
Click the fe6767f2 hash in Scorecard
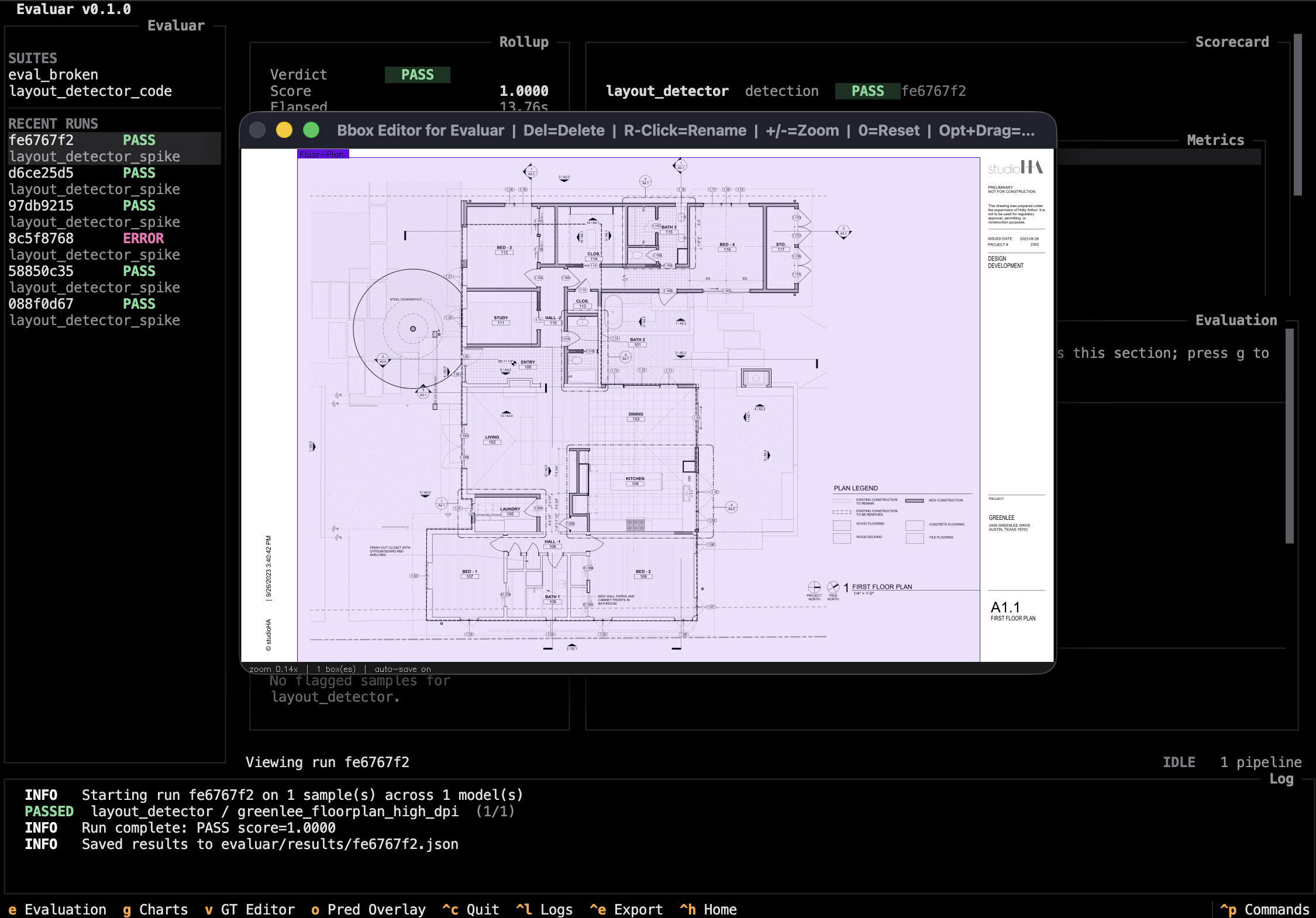pyautogui.click(x=933, y=91)
